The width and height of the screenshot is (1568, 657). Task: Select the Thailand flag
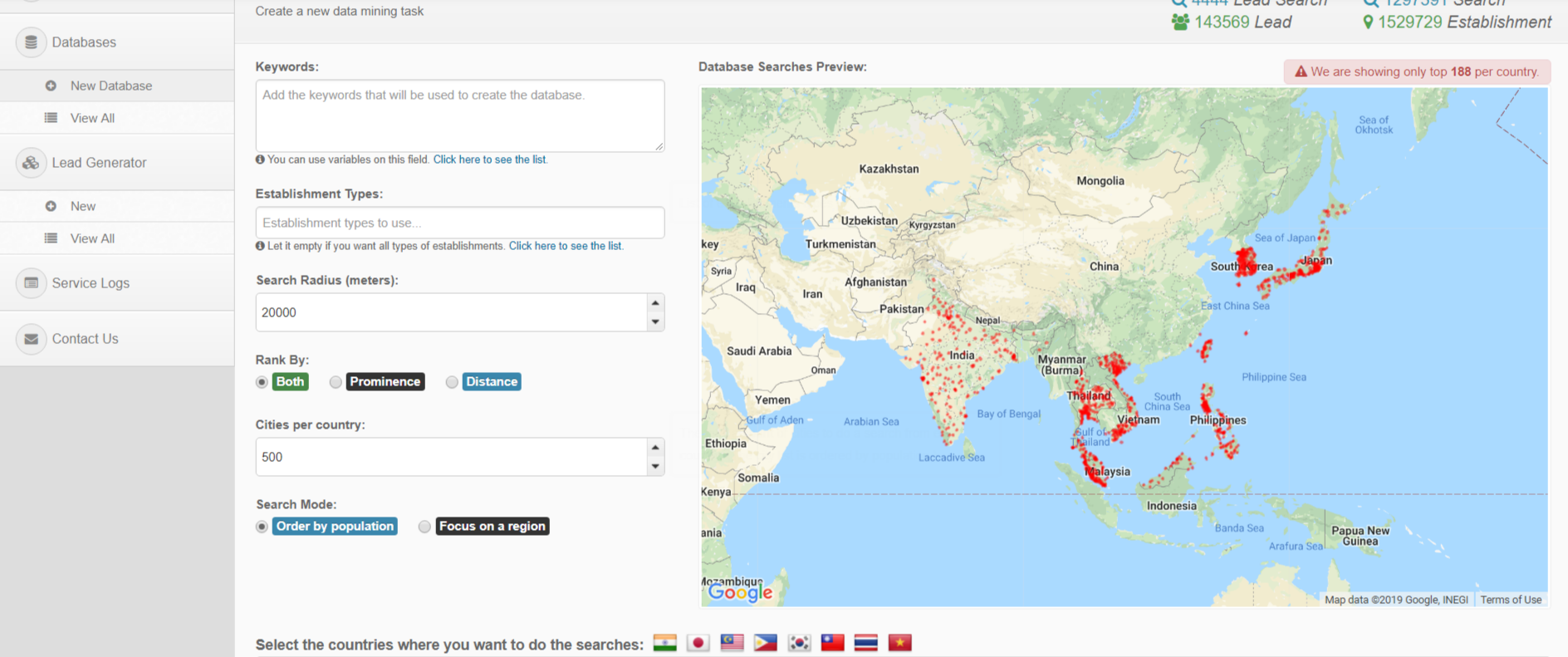(866, 643)
